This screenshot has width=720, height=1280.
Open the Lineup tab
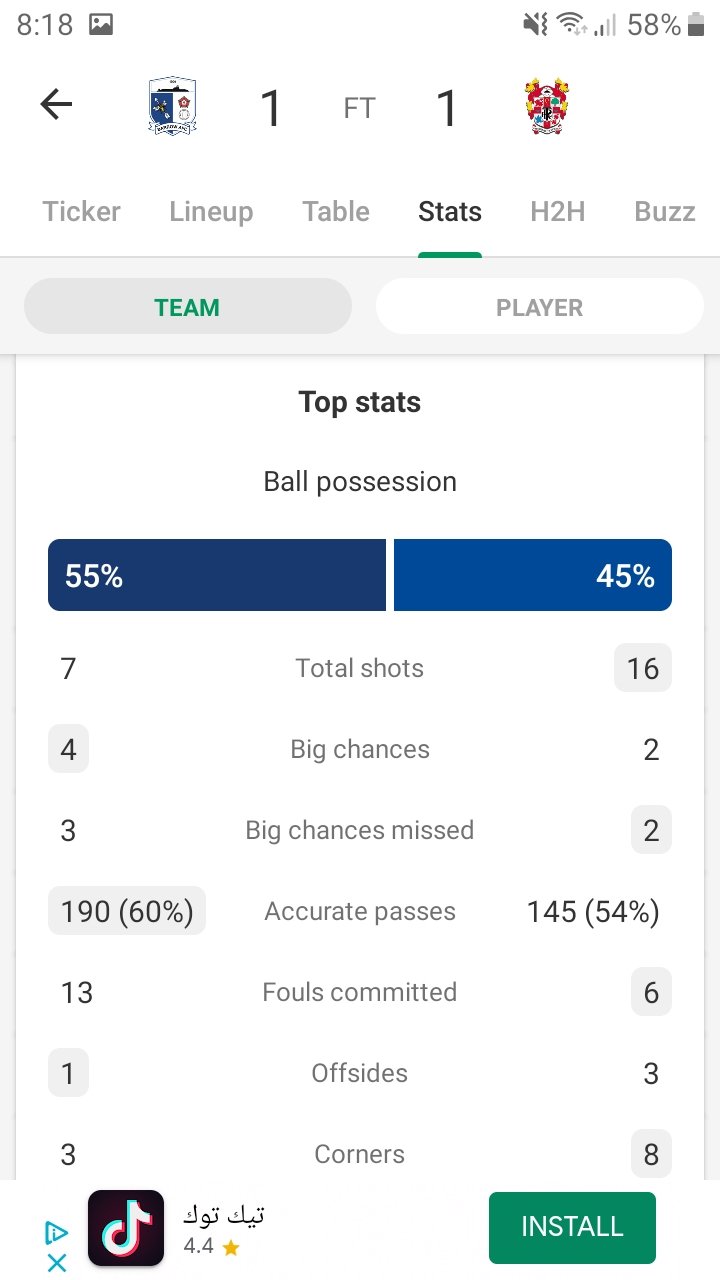point(211,212)
